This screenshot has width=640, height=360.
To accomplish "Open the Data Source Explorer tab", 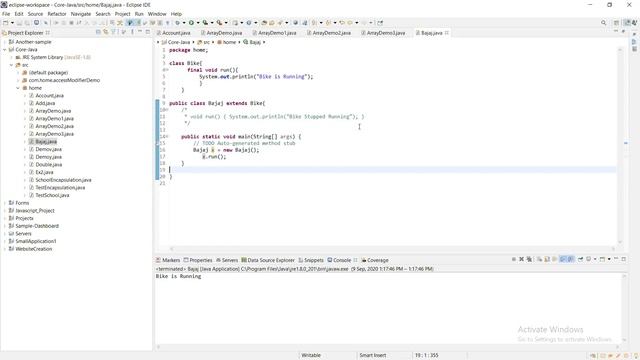I will point(268,260).
